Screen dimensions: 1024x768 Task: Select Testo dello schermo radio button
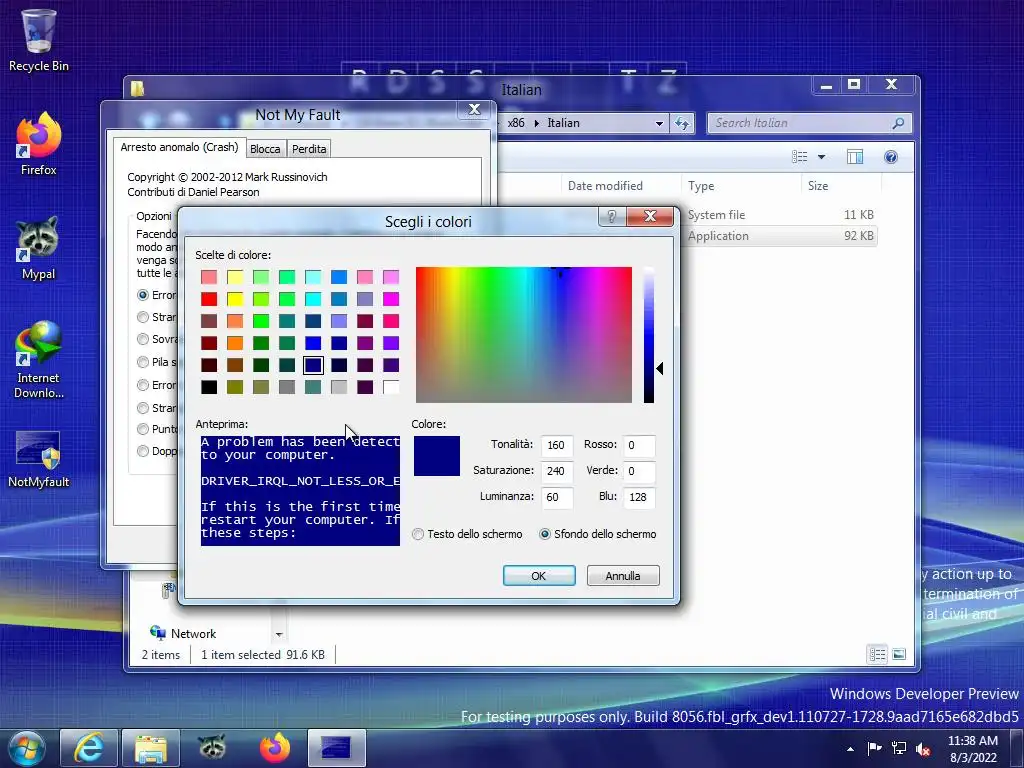click(x=418, y=534)
